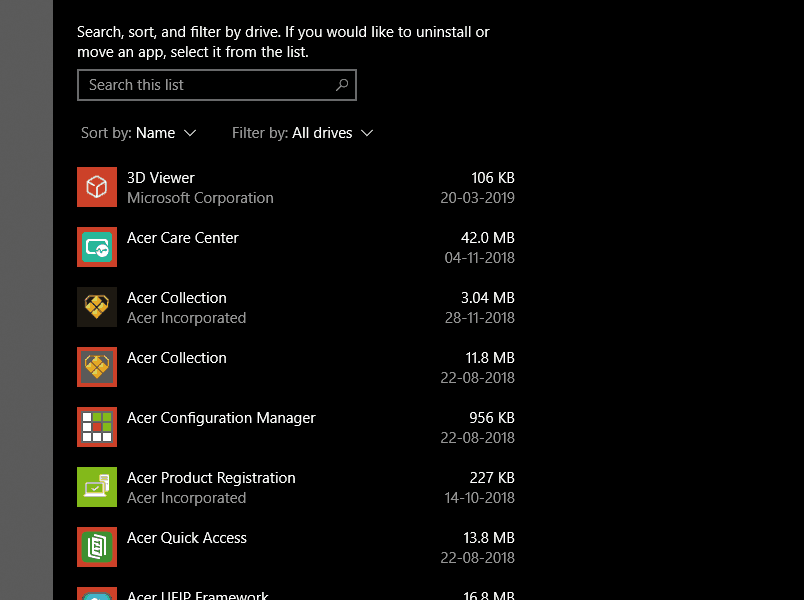Click the Acer Care Center icon
The image size is (804, 600).
click(x=97, y=247)
